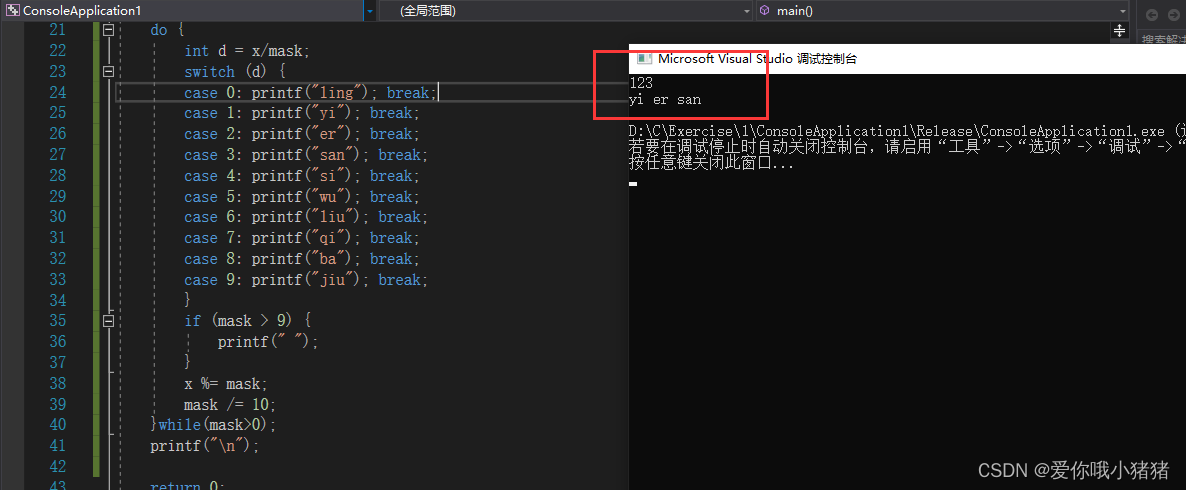Collapse the do block at line 21
Viewport: 1186px width, 490px height.
[107, 30]
